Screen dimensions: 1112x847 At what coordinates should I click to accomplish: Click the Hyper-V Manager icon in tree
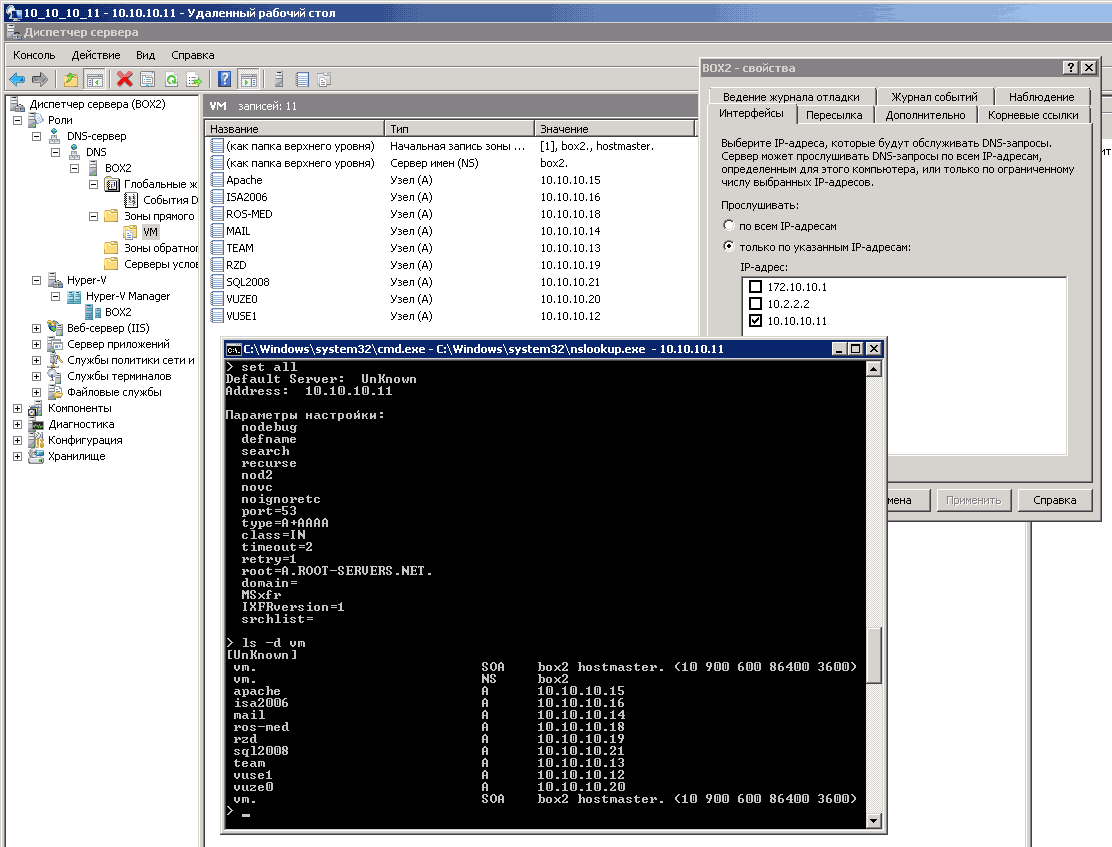pos(74,297)
